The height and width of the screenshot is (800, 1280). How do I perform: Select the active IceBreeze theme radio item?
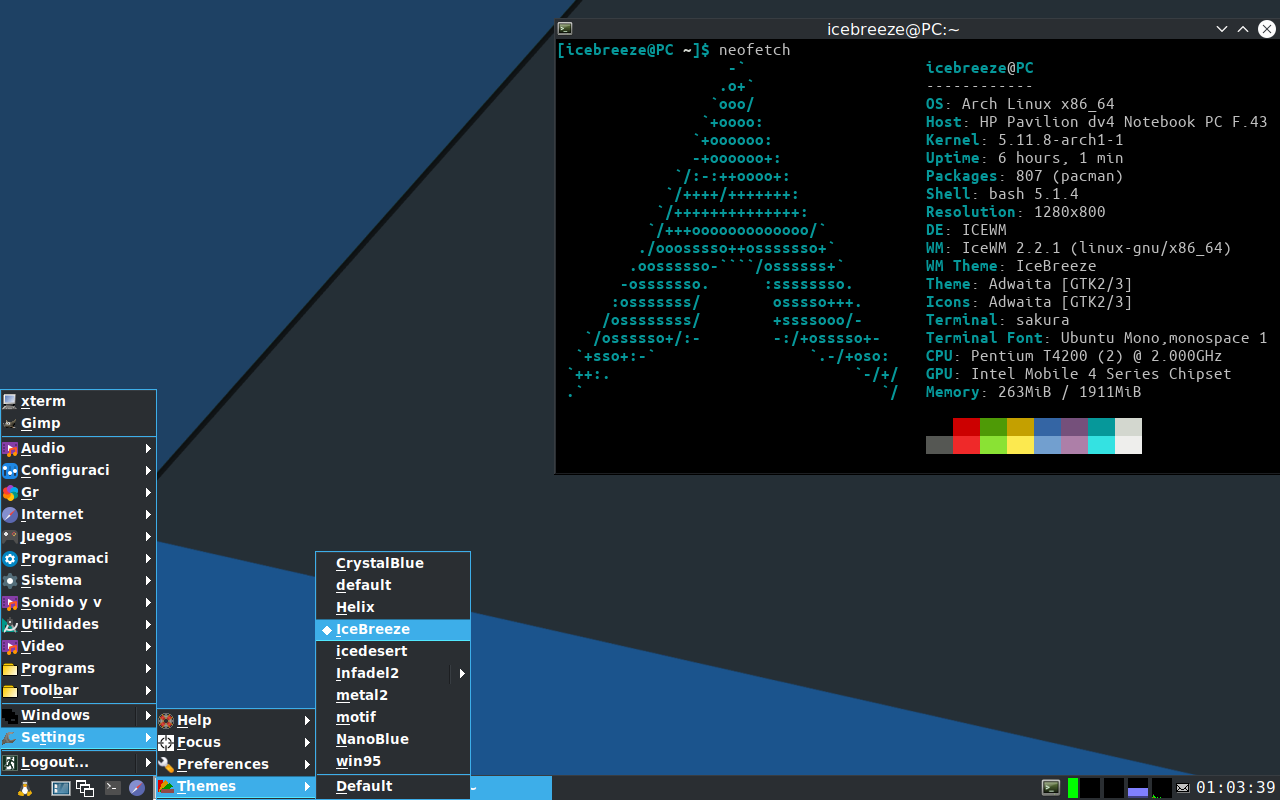point(393,629)
